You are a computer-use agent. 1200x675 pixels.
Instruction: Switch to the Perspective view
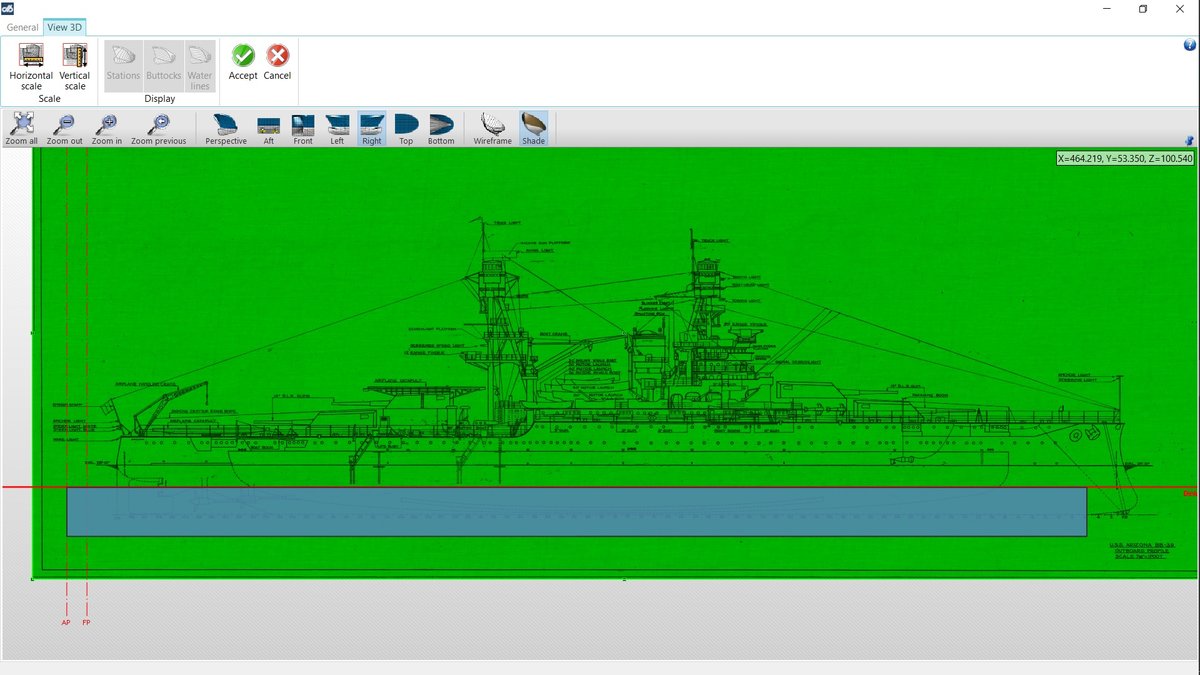click(226, 129)
